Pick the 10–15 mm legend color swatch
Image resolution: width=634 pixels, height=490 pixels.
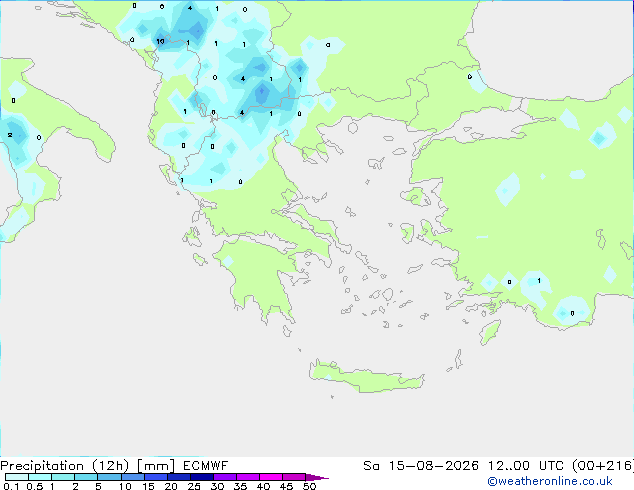click(133, 477)
